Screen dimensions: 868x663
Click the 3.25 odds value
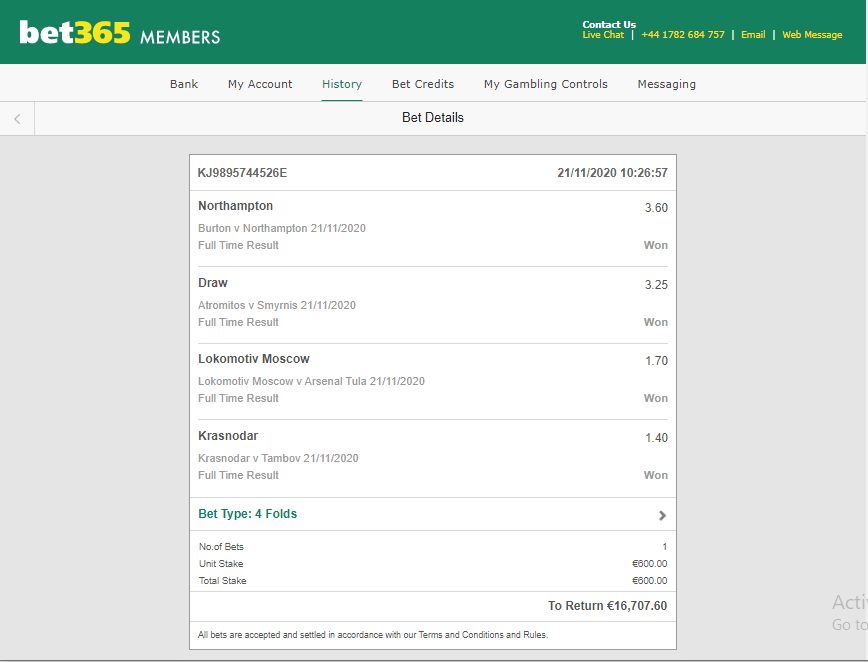point(656,285)
